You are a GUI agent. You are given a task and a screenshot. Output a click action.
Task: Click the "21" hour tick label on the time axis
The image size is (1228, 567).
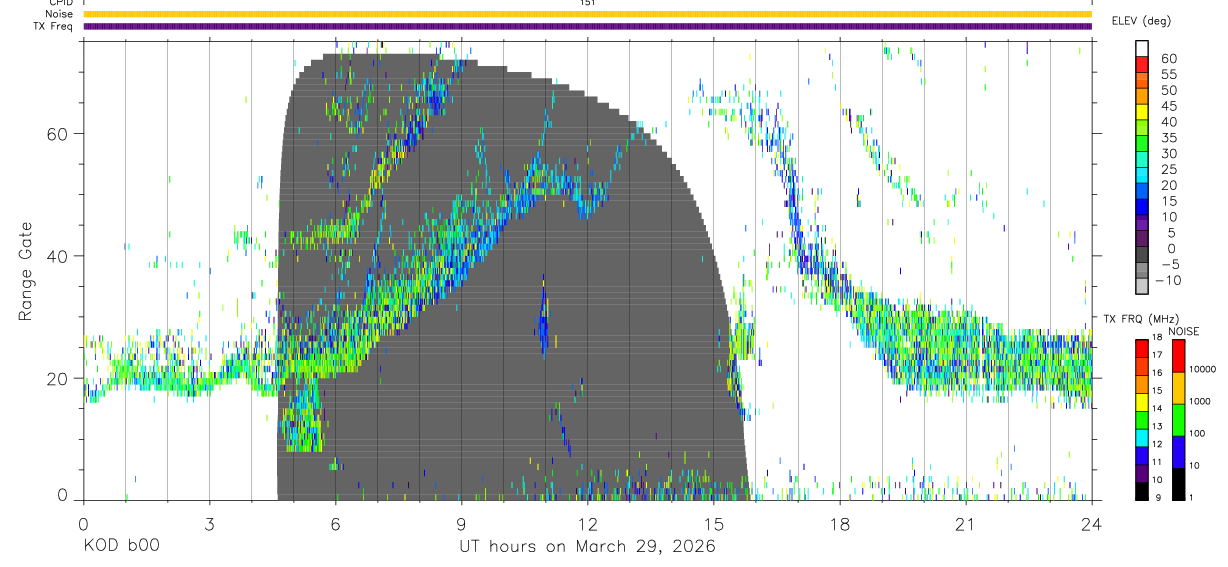tap(965, 525)
